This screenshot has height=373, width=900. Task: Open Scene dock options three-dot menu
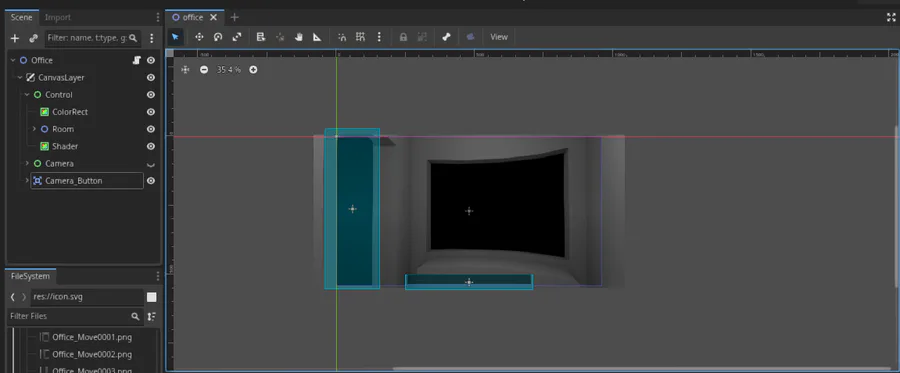(158, 18)
